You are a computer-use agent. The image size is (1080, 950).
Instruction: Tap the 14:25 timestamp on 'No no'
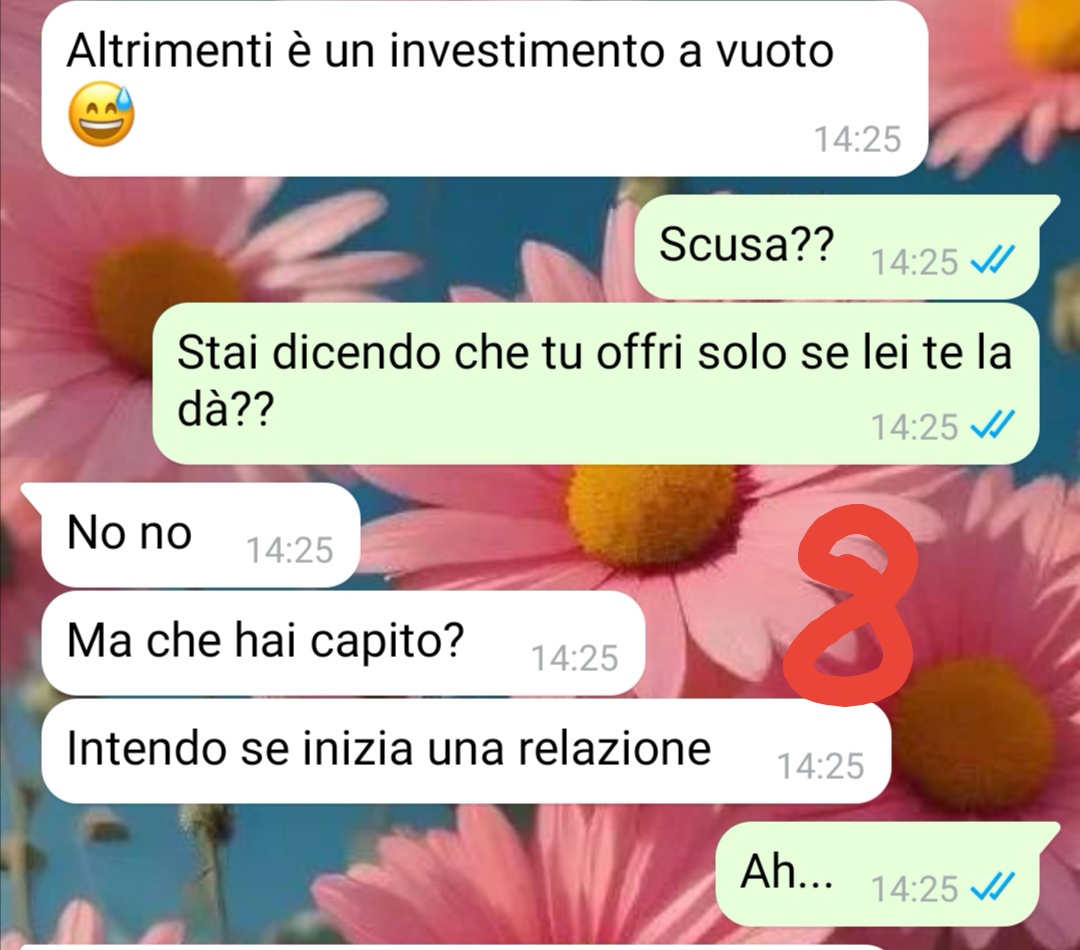point(289,550)
